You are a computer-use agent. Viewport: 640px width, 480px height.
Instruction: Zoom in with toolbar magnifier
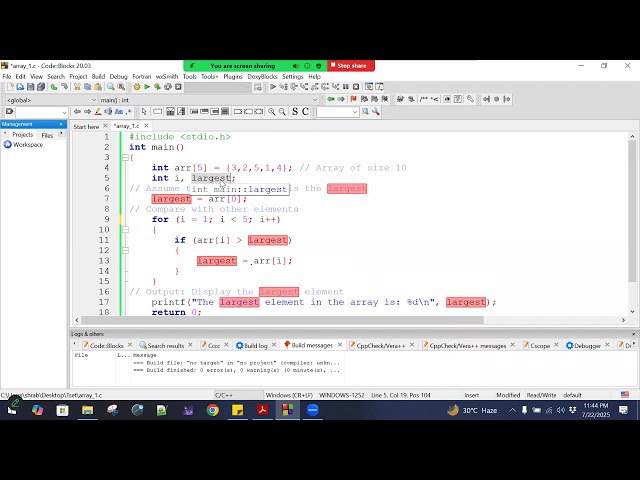pos(271,112)
